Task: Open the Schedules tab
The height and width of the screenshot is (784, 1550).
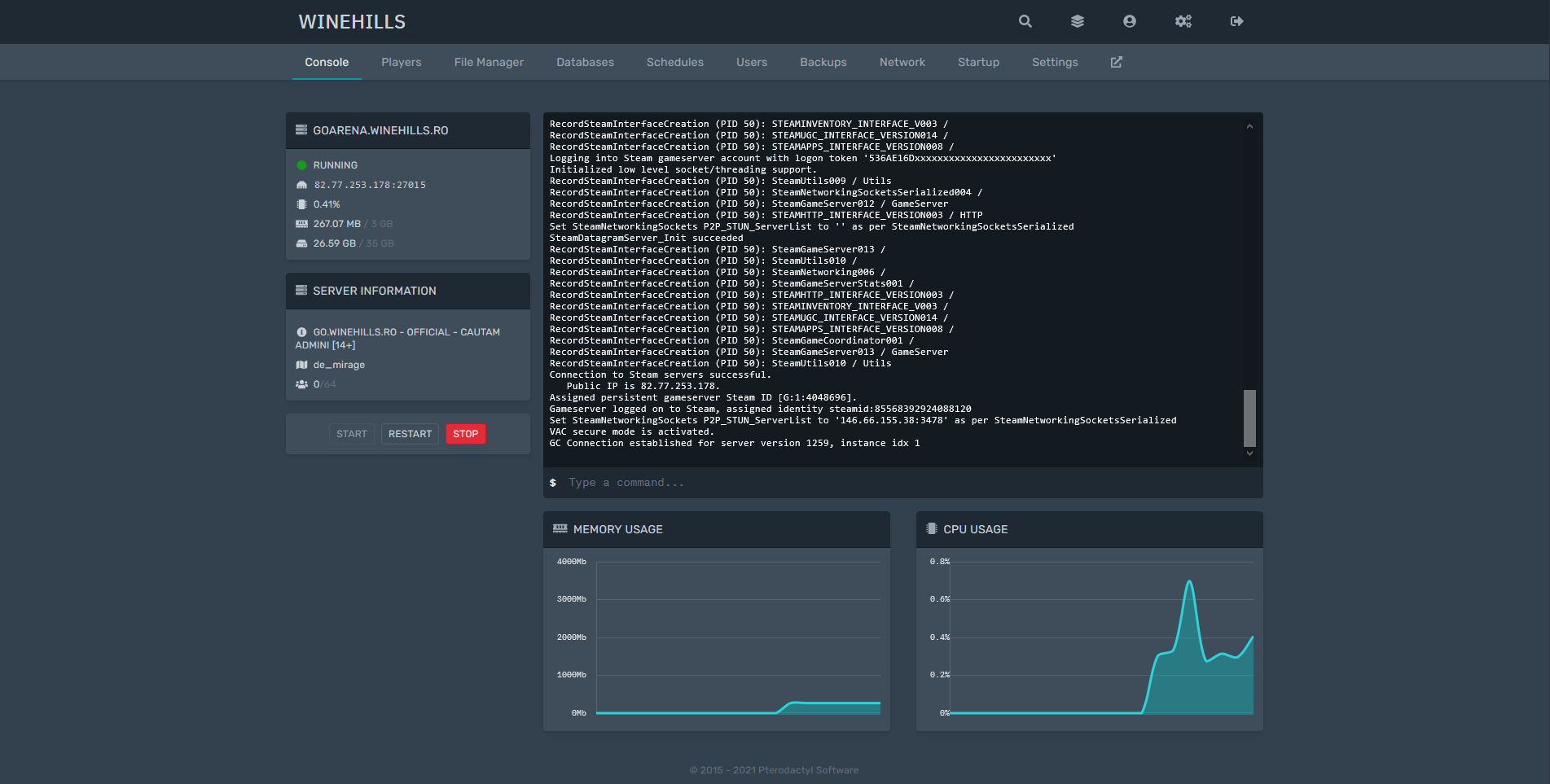Action: (x=674, y=62)
